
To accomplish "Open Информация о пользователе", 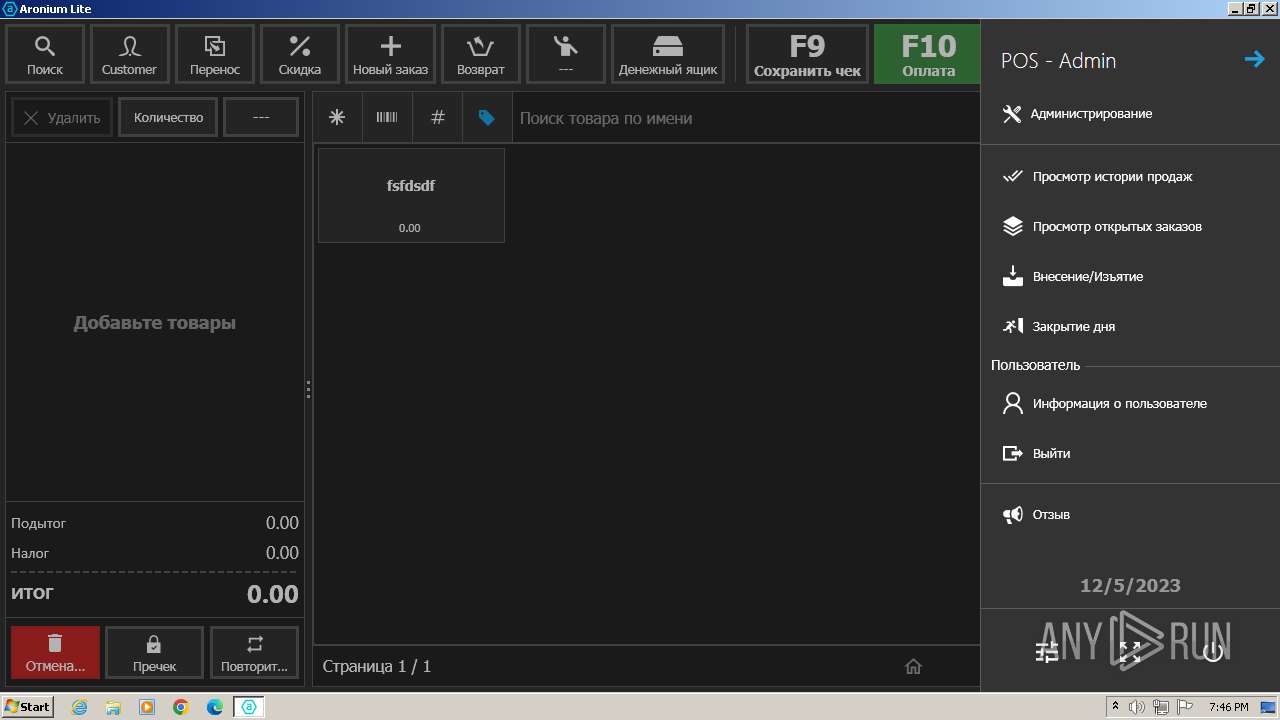I will click(x=1130, y=404).
